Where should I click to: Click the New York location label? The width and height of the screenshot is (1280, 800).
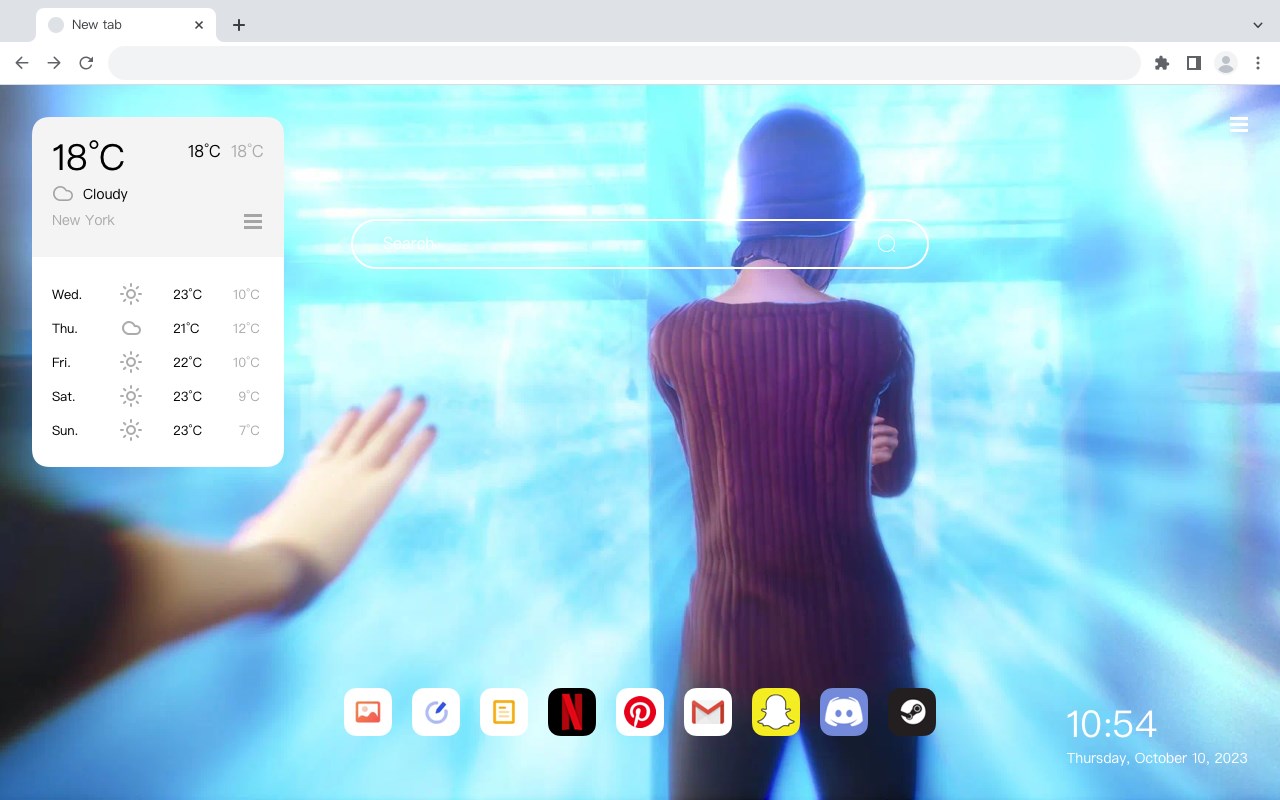pyautogui.click(x=83, y=220)
